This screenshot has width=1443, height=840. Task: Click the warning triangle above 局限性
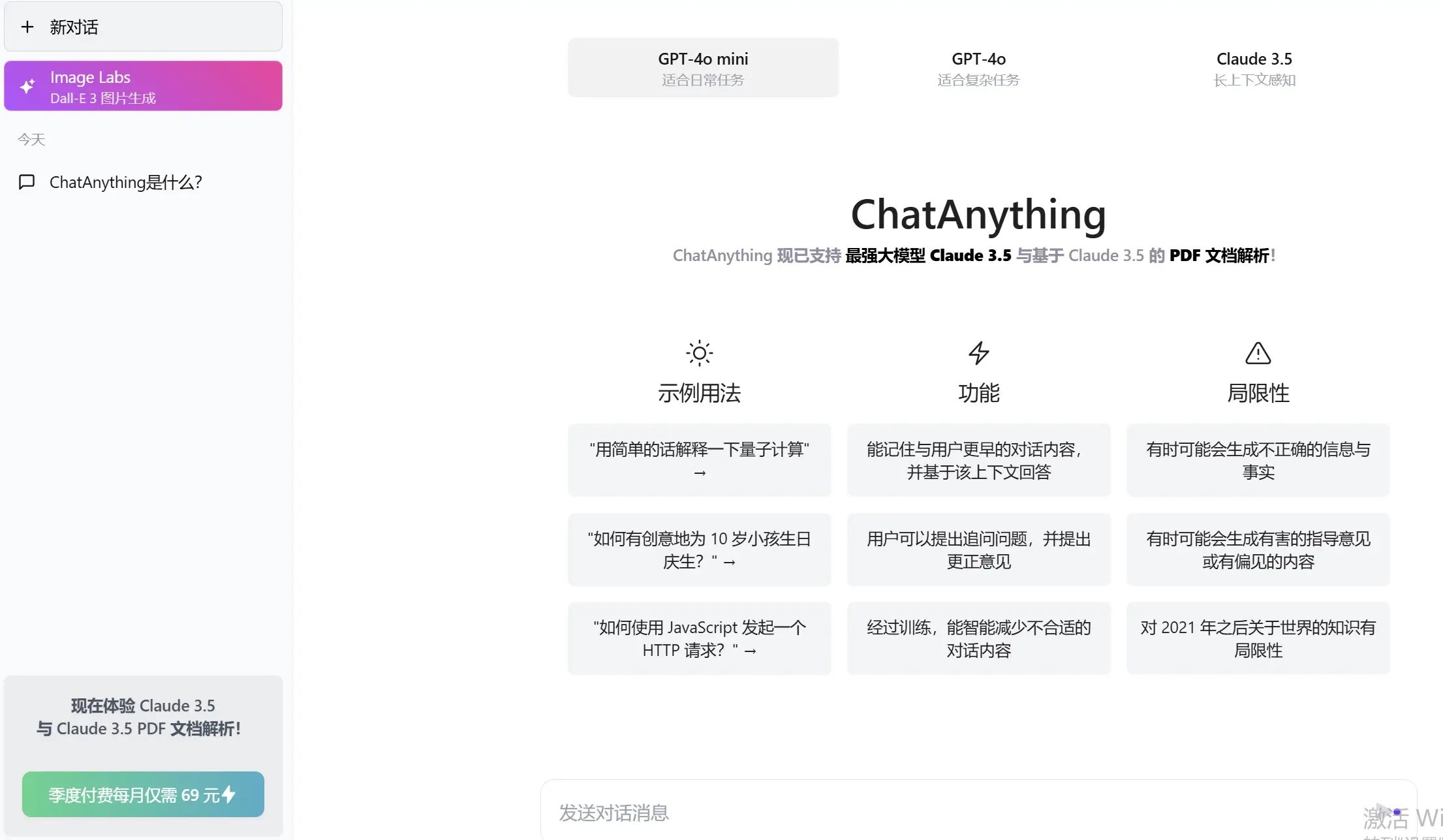[1257, 353]
